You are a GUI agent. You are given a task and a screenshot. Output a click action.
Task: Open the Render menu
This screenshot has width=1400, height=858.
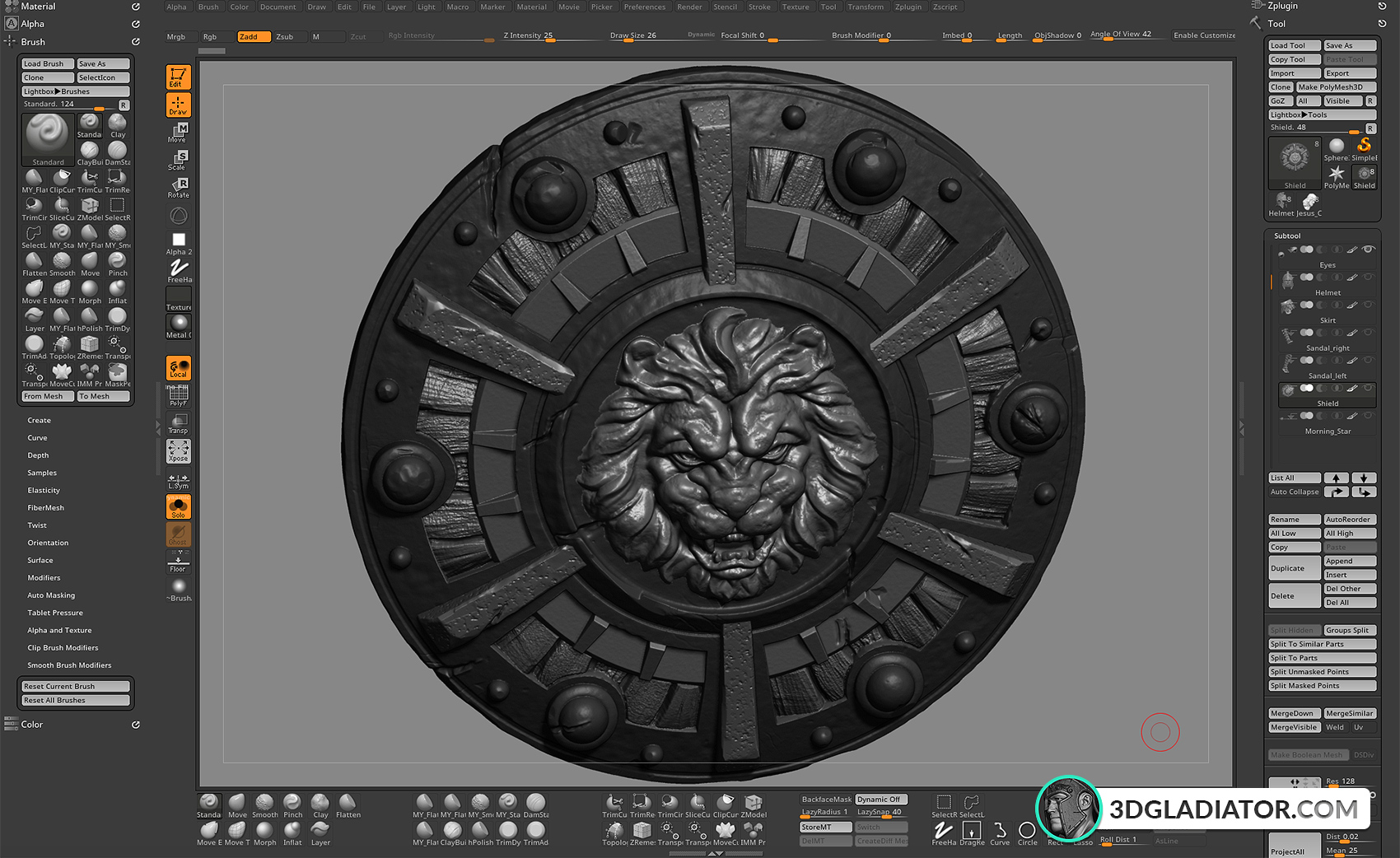[689, 7]
